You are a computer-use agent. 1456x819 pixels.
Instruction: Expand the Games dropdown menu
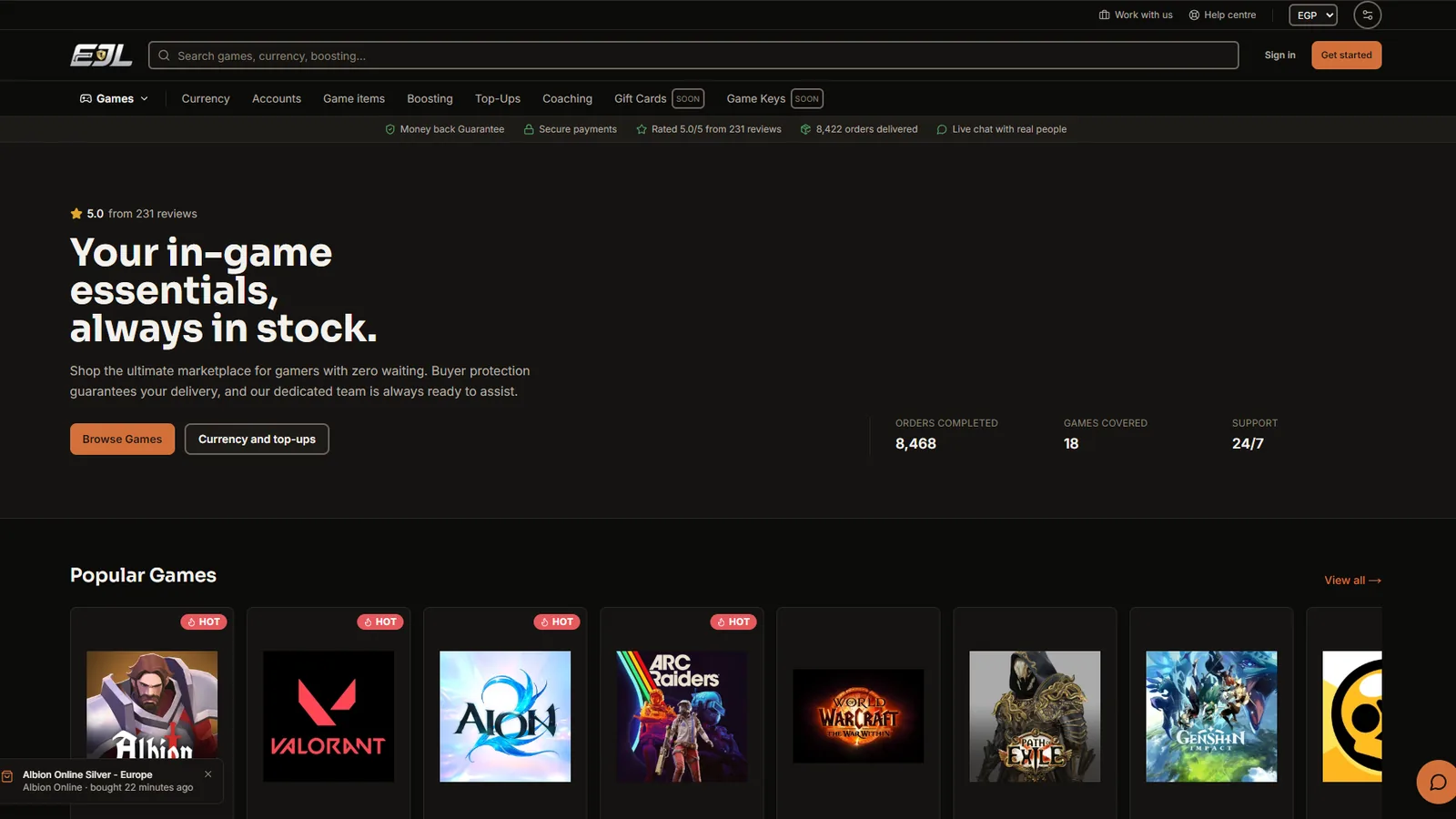click(x=114, y=98)
